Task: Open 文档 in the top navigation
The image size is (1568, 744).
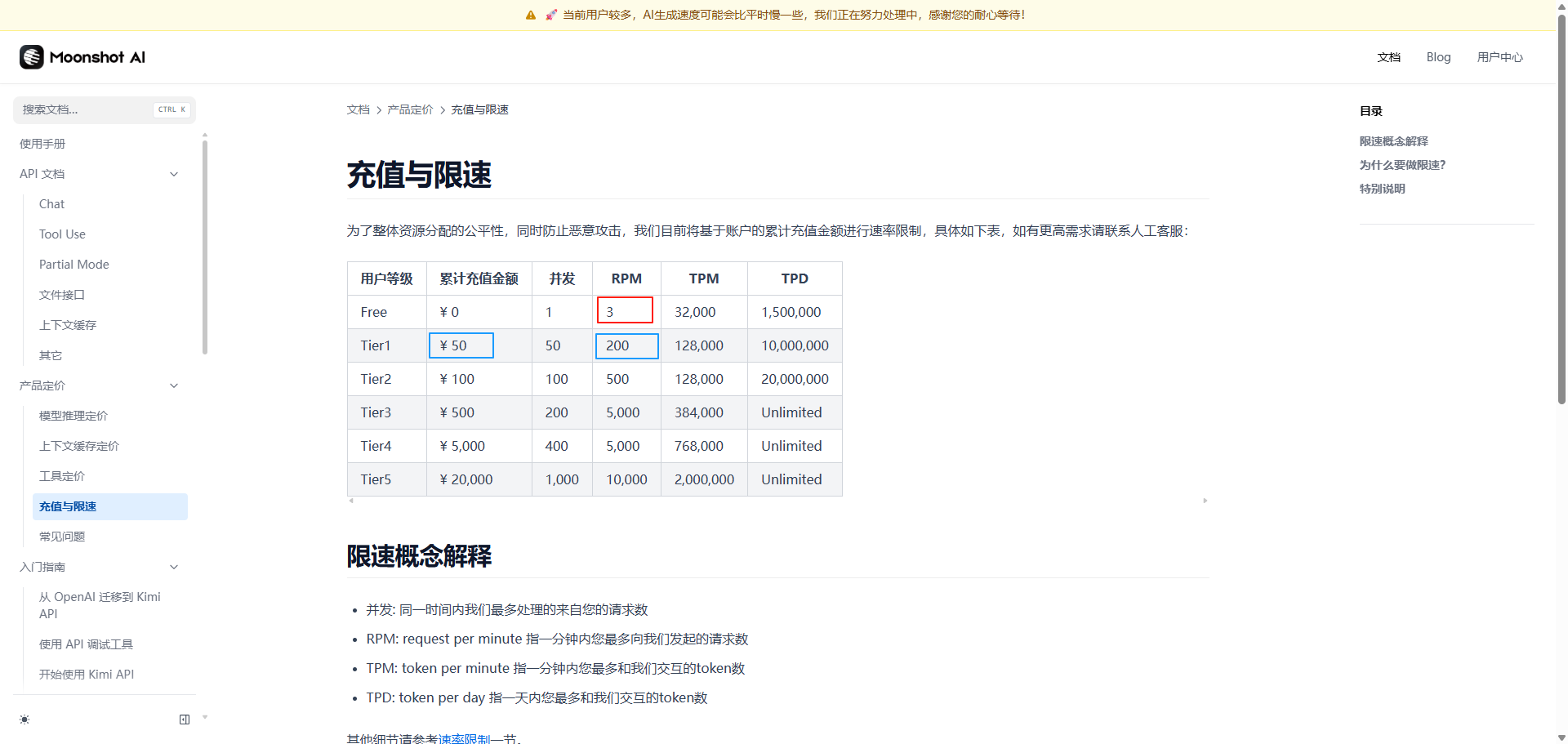Action: 1388,57
